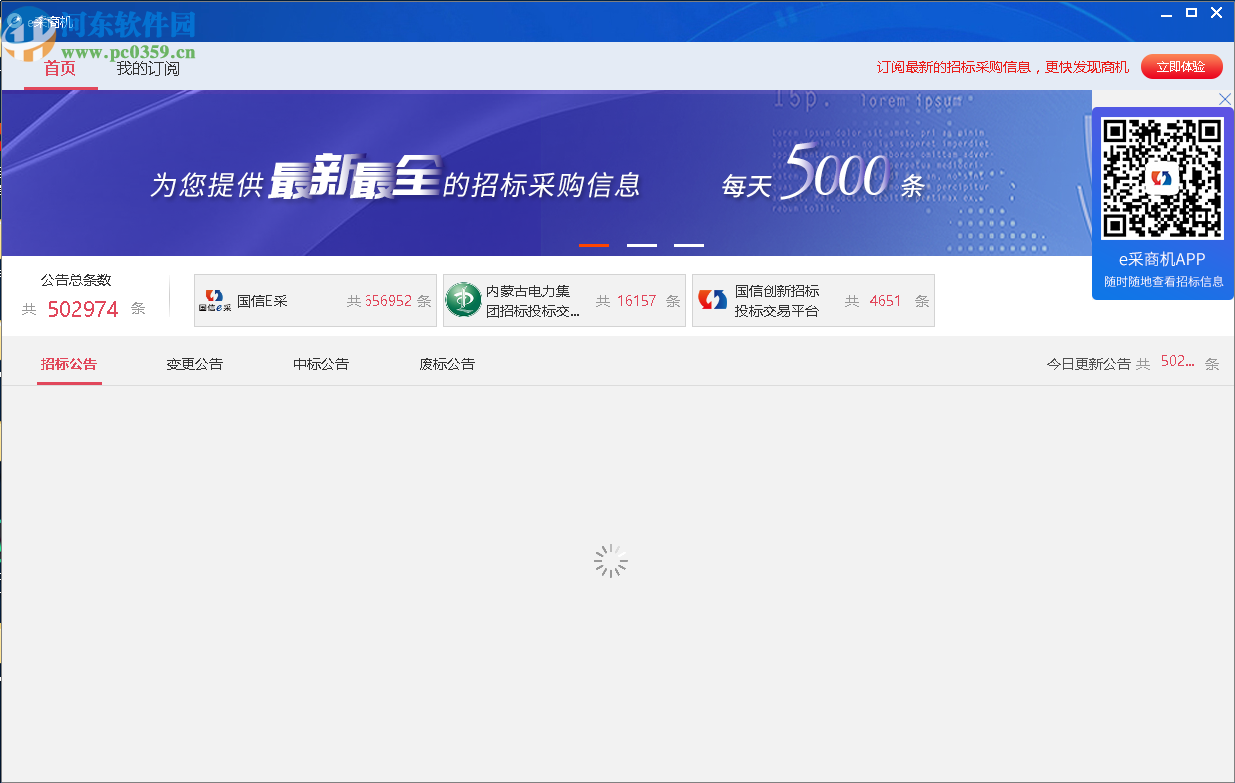The height and width of the screenshot is (783, 1235).
Task: Open the 废标公告 tab
Action: pos(447,364)
